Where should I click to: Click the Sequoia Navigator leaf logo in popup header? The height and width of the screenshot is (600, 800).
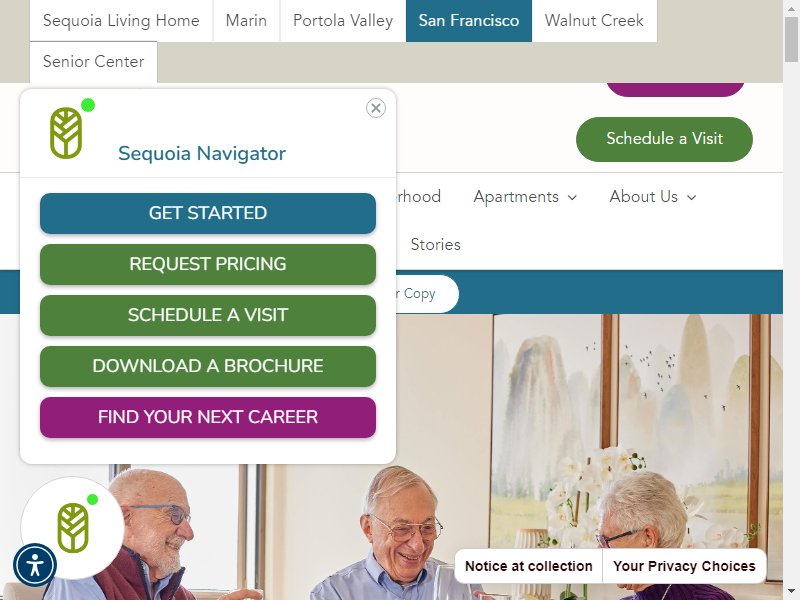[x=66, y=133]
